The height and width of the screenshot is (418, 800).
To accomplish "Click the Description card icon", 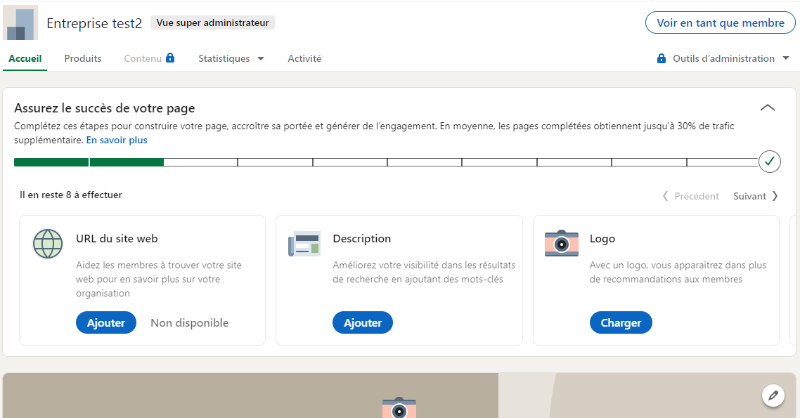I will 304,243.
